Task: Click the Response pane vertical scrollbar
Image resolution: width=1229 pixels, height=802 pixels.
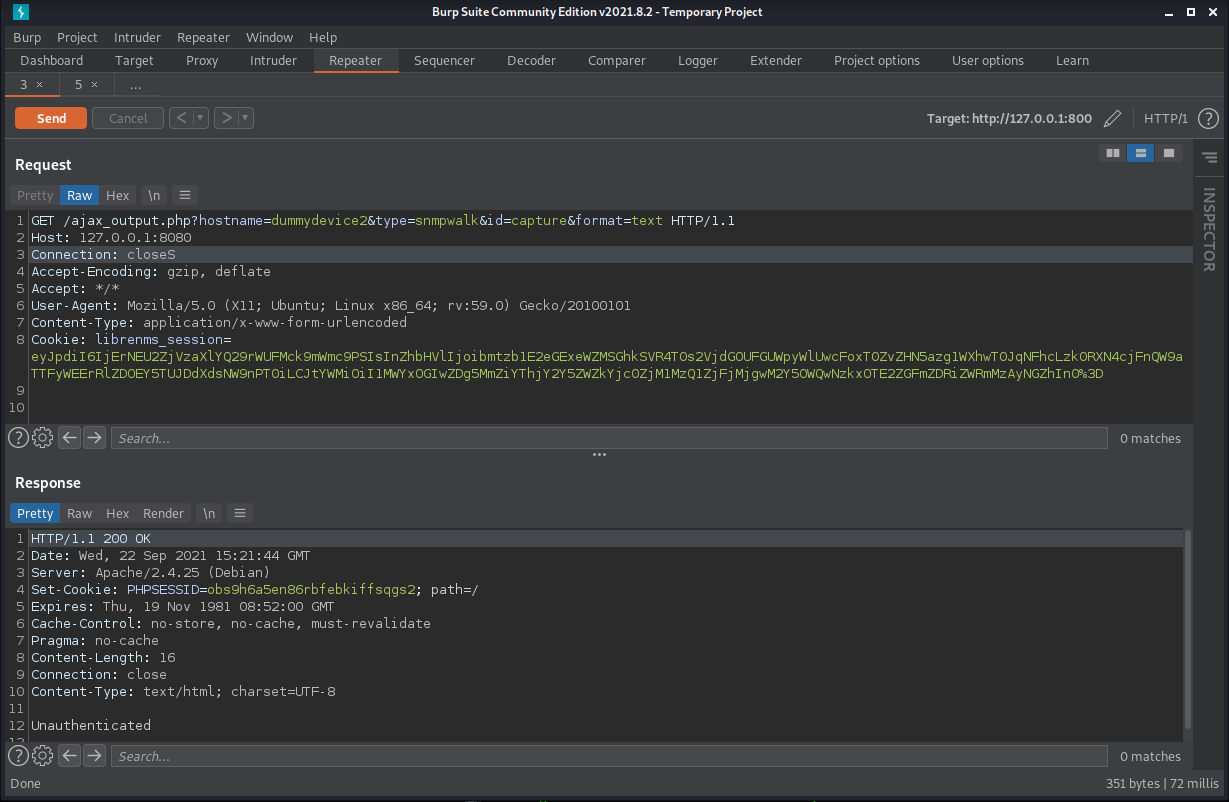Action: 1188,630
